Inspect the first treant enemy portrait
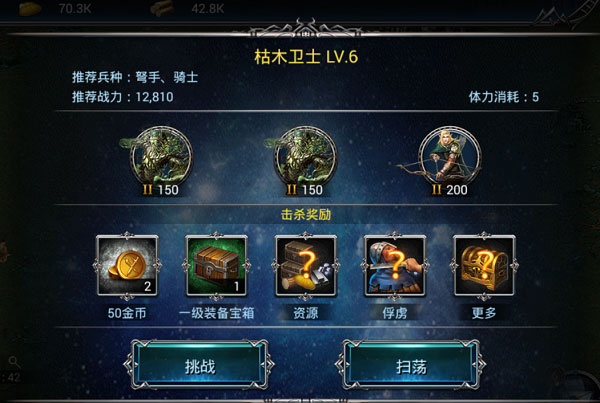The image size is (600, 403). click(161, 156)
